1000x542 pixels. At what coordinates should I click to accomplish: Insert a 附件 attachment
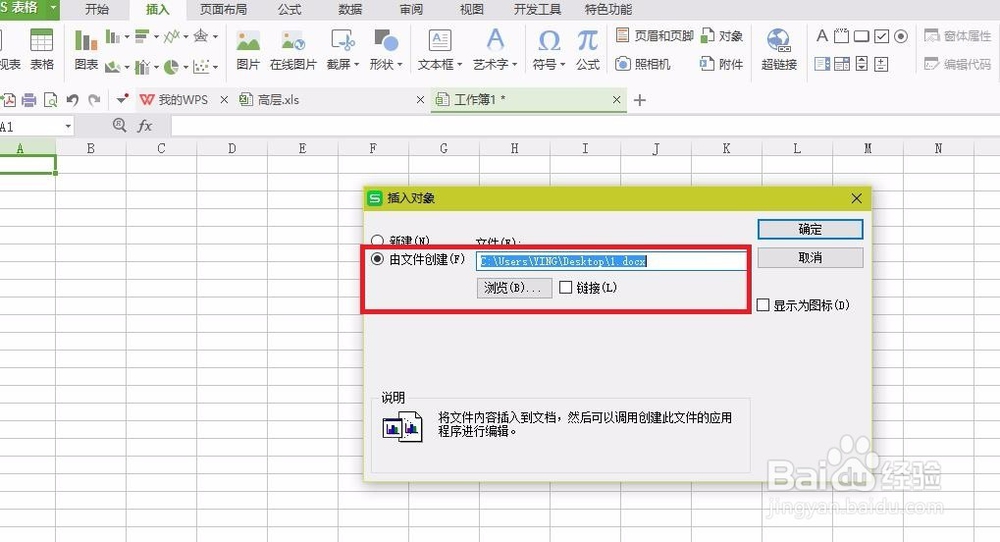point(722,64)
